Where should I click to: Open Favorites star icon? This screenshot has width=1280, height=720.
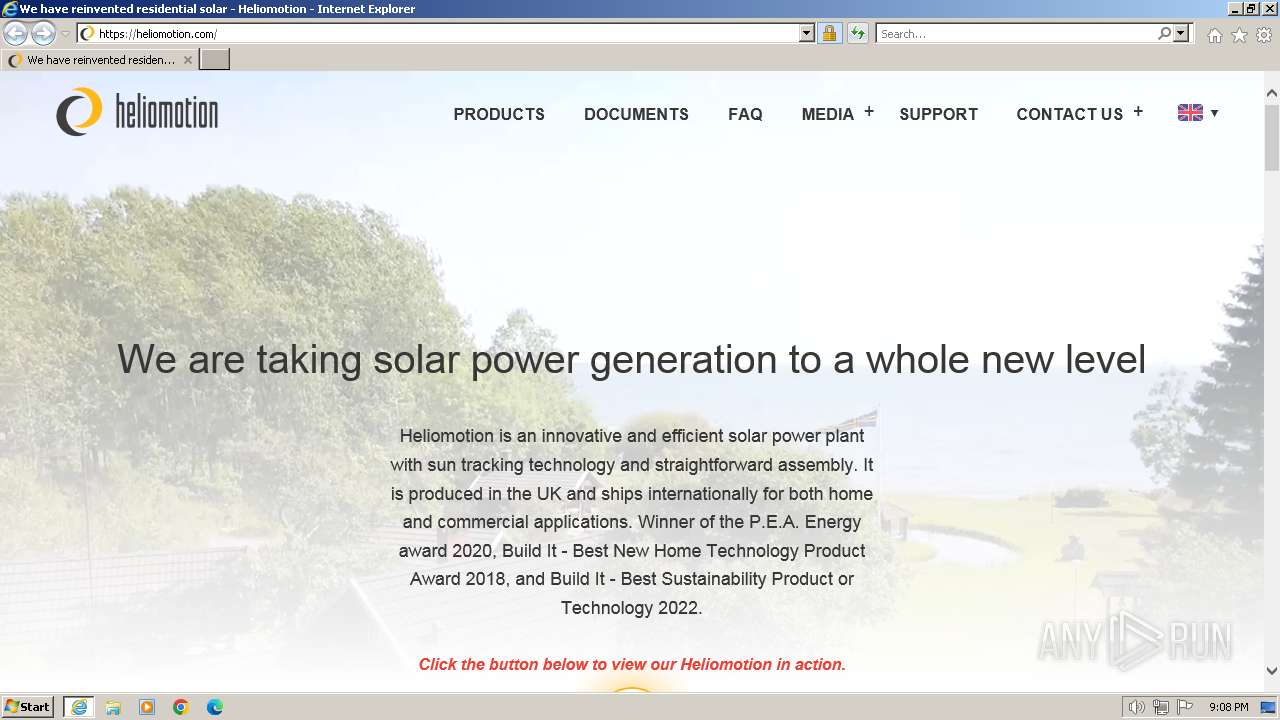coord(1239,34)
